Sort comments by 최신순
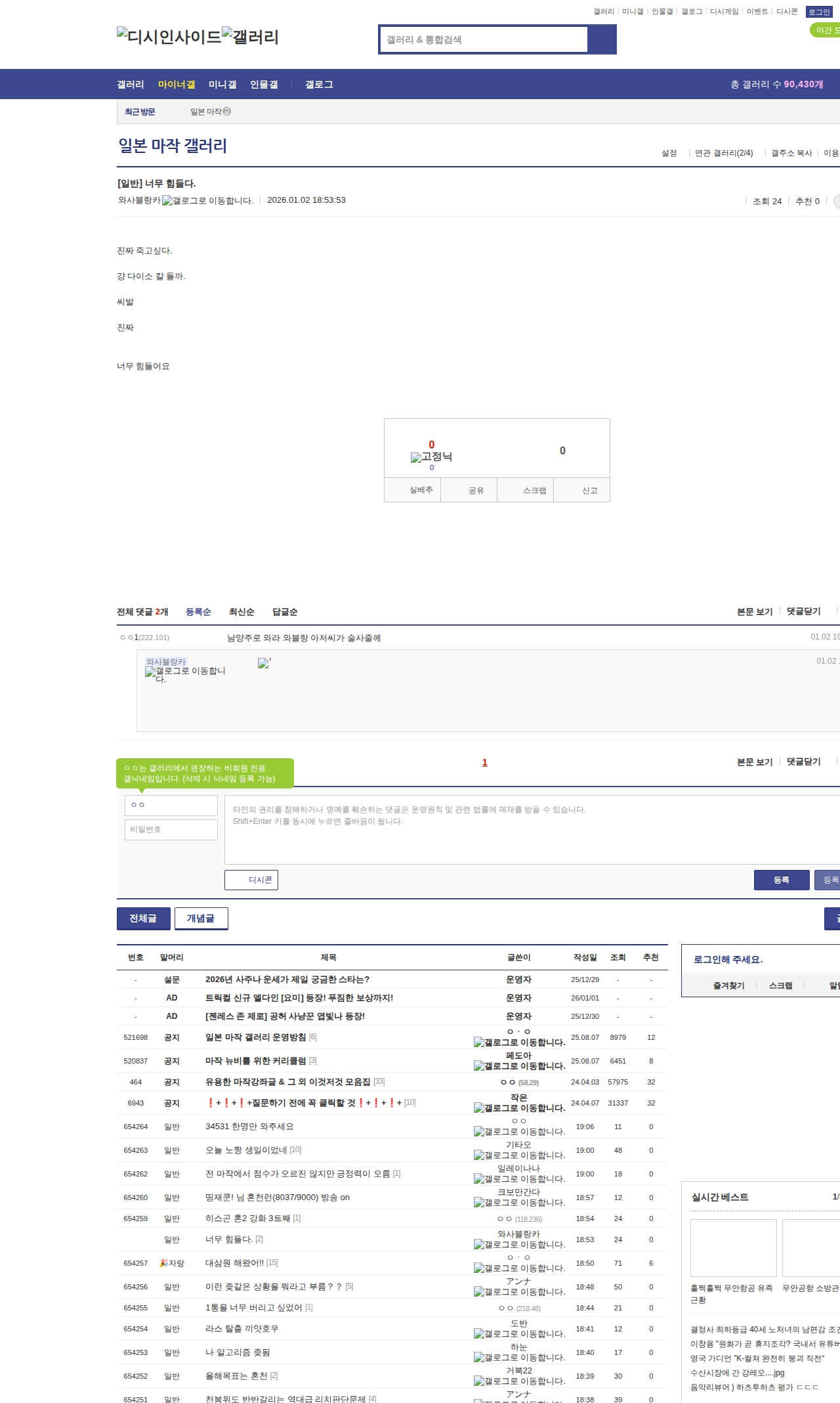 (x=241, y=612)
